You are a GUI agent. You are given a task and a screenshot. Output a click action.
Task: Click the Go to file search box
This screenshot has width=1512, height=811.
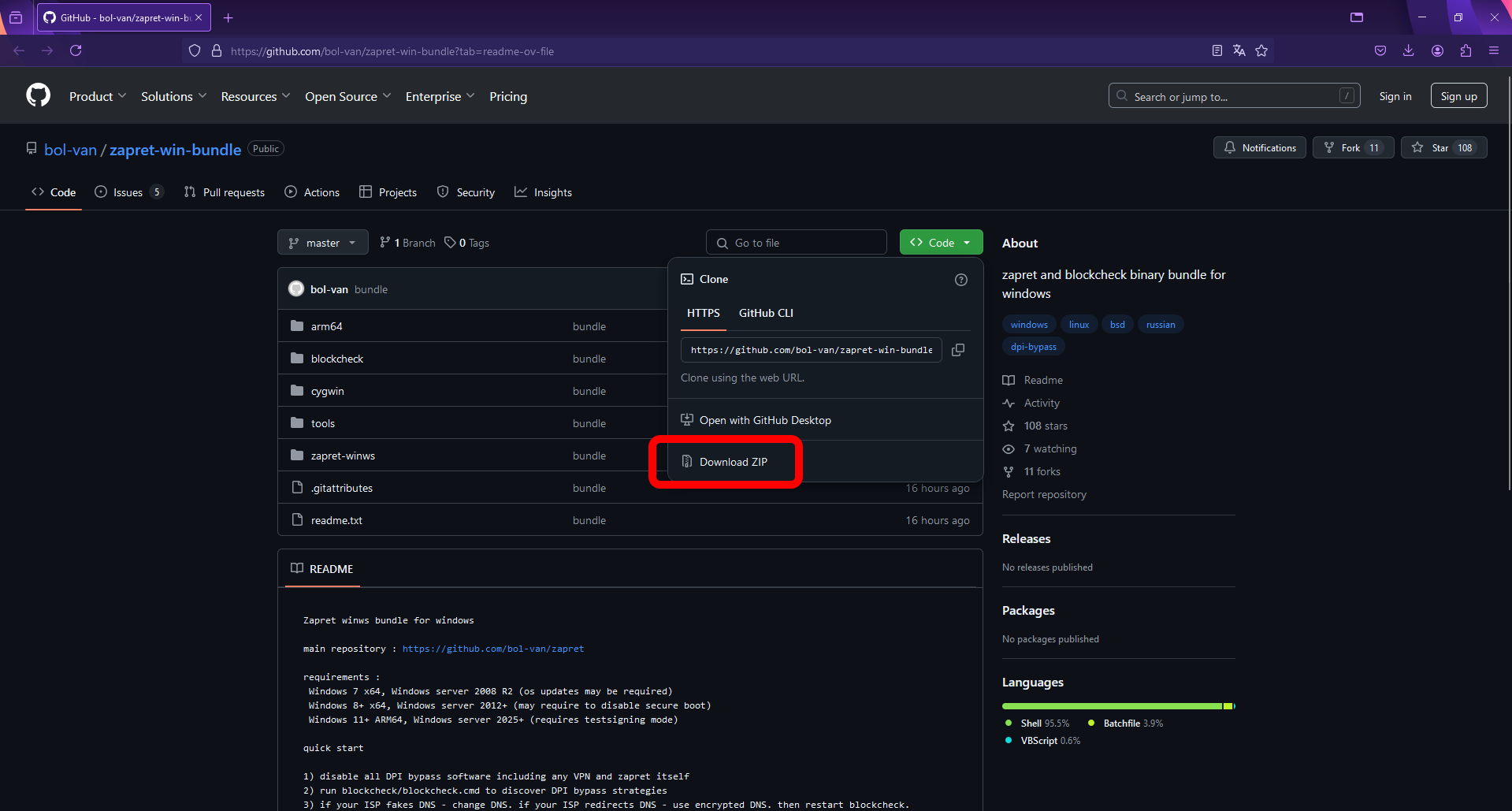pyautogui.click(x=797, y=242)
